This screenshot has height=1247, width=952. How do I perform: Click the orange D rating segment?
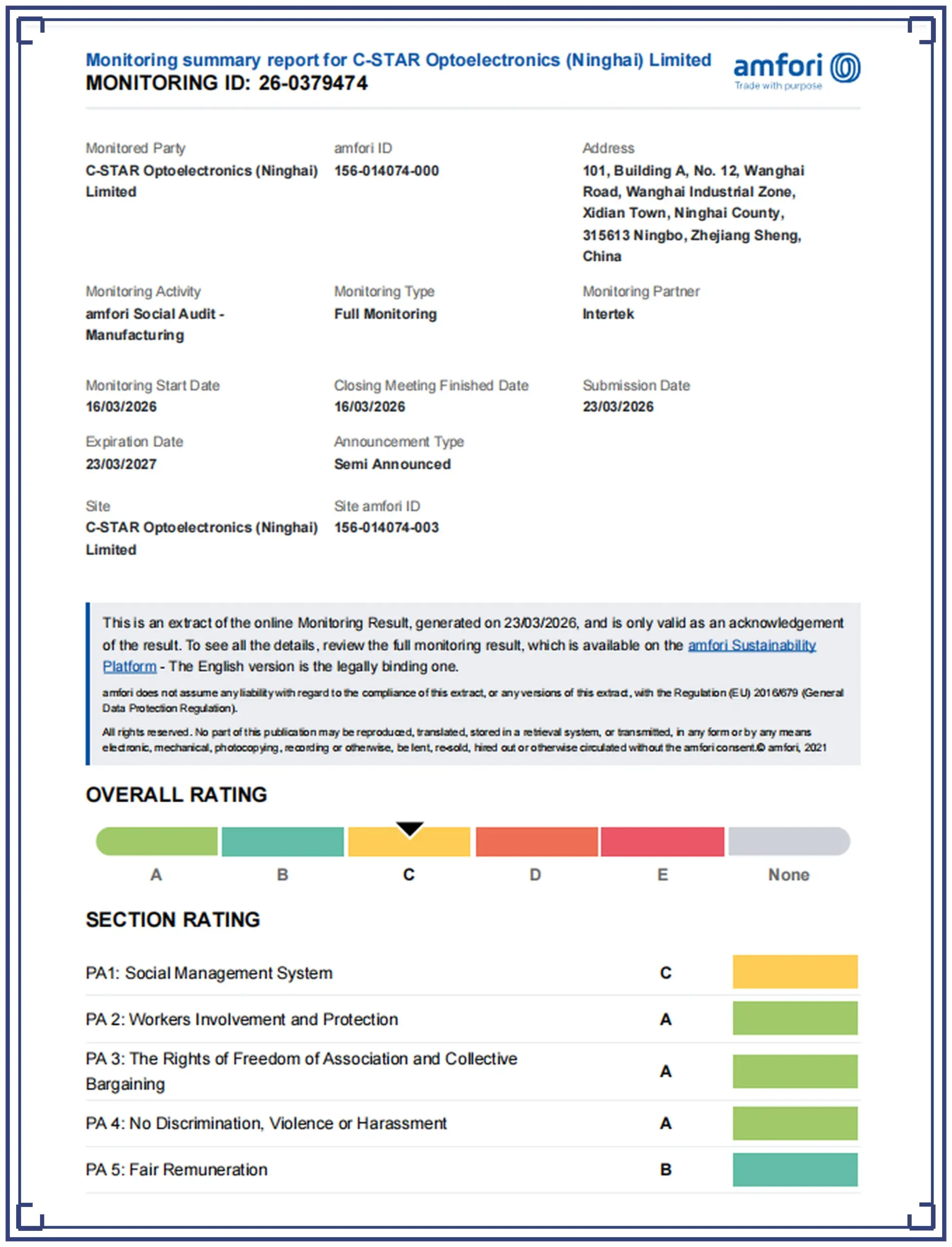click(x=537, y=841)
